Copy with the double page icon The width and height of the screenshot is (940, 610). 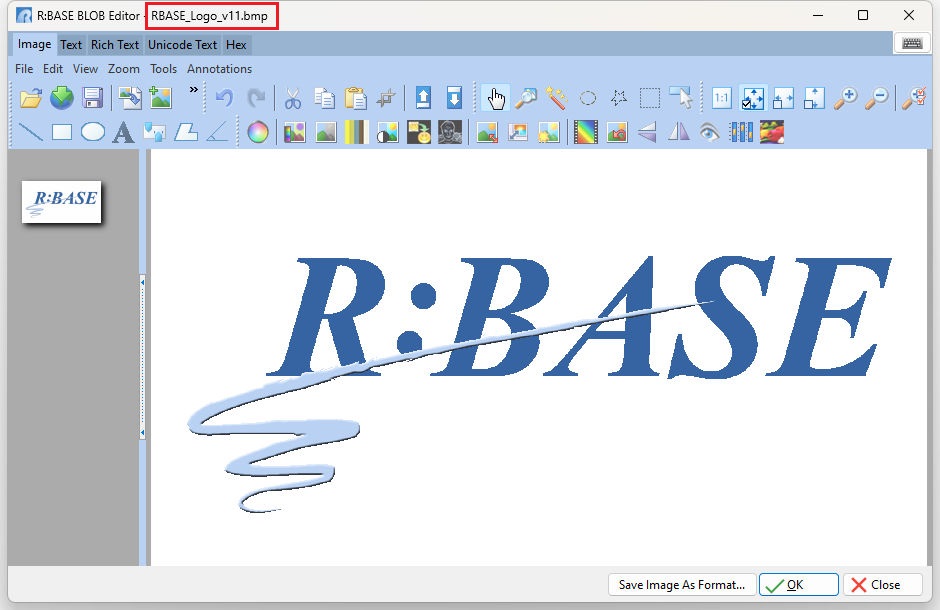click(324, 98)
